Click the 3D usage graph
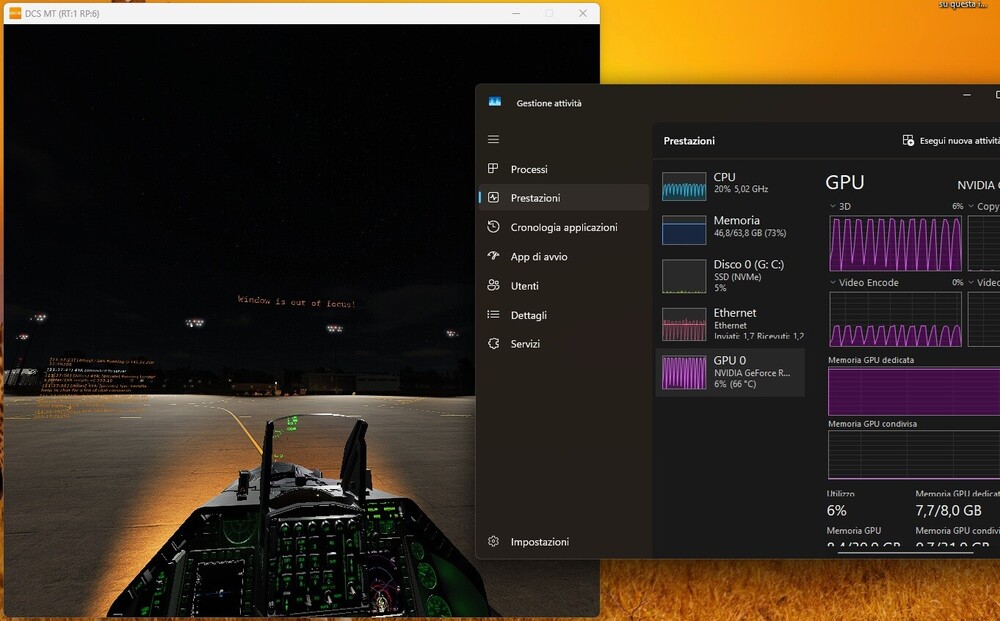The width and height of the screenshot is (1000, 621). coord(895,244)
